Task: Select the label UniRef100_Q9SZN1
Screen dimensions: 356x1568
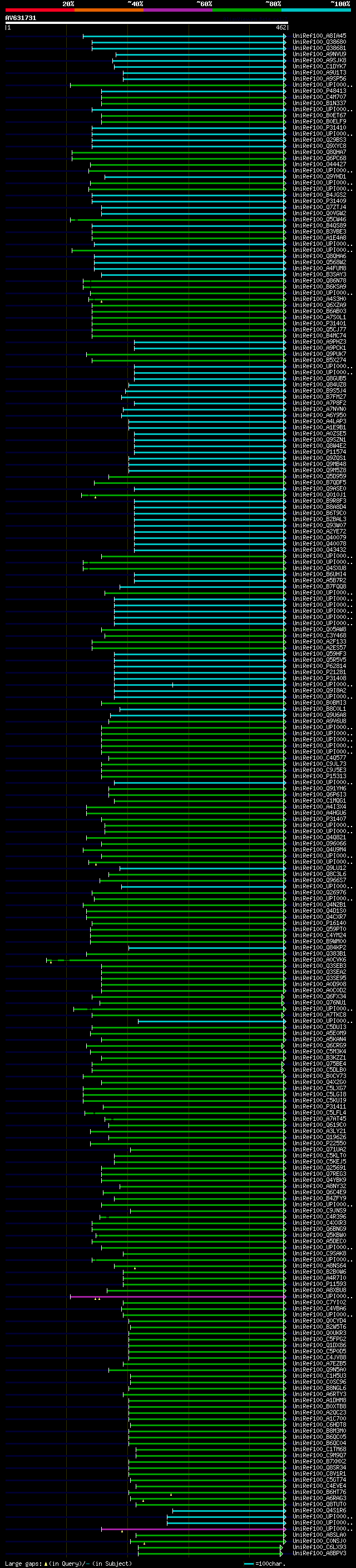Action: (319, 440)
